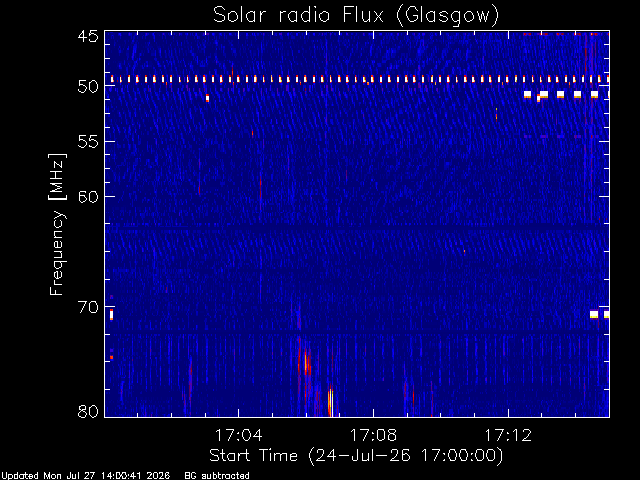Click the bright yellow burst near 80 MHz
Image resolution: width=640 pixels, height=480 pixels.
(x=331, y=402)
